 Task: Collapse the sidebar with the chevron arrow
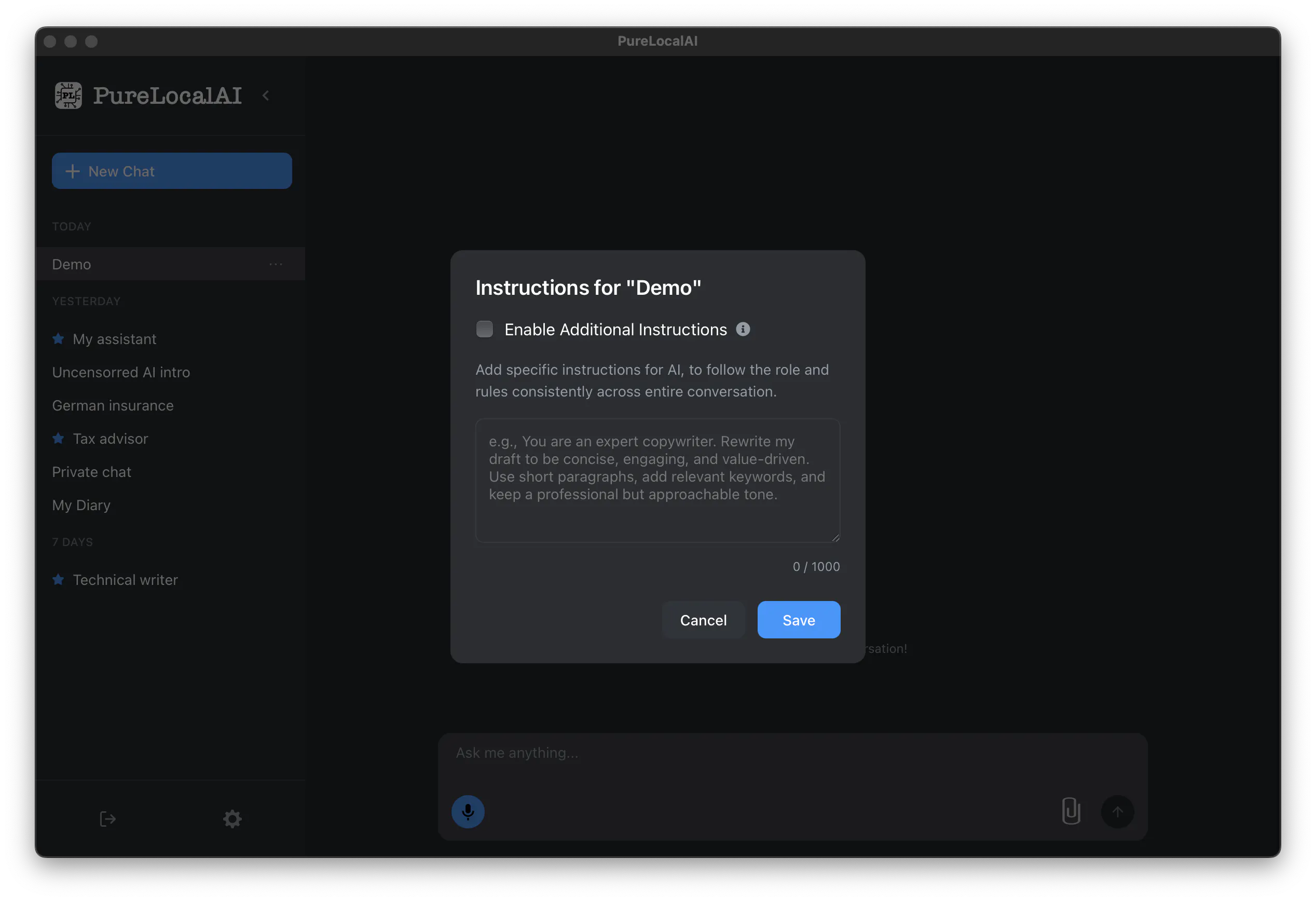click(x=266, y=95)
